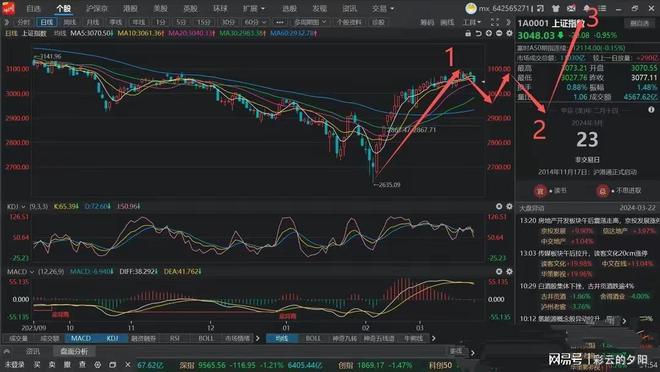Toggle the 均线 overlay indicator button
This screenshot has height=372, width=660.
(x=282, y=338)
